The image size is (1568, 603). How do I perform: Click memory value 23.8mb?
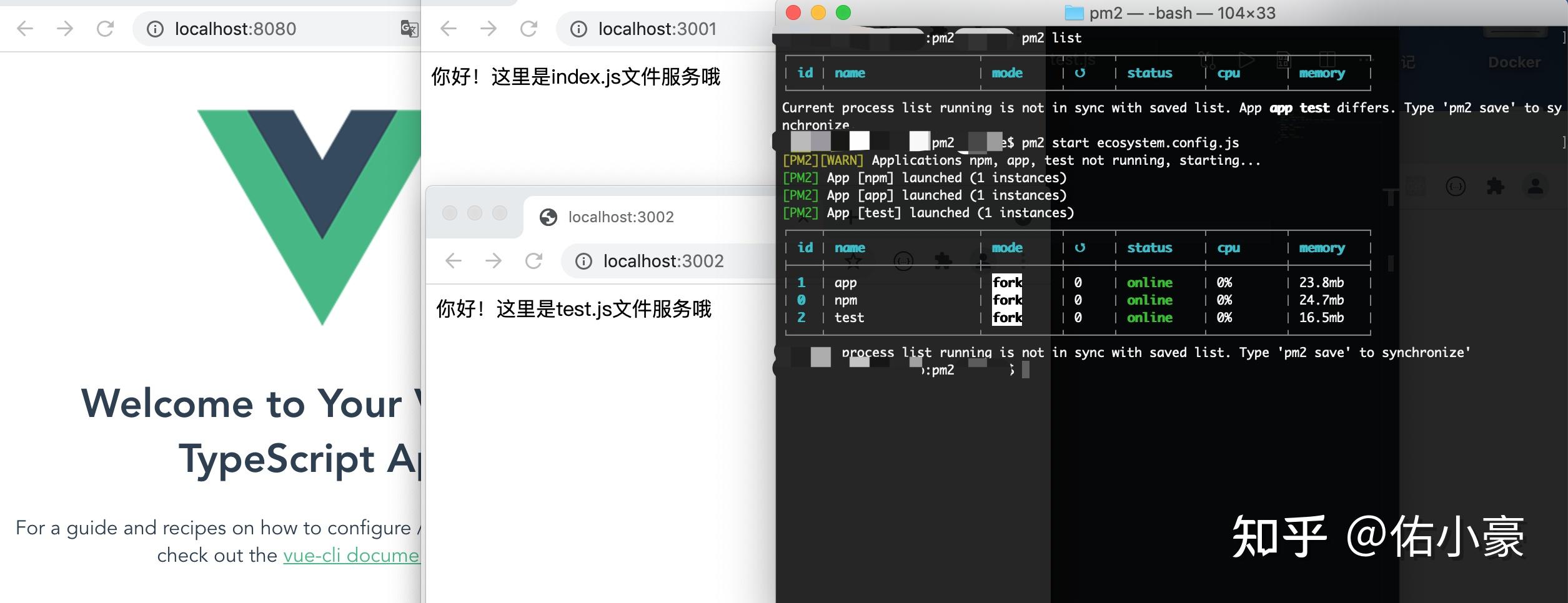[1321, 283]
